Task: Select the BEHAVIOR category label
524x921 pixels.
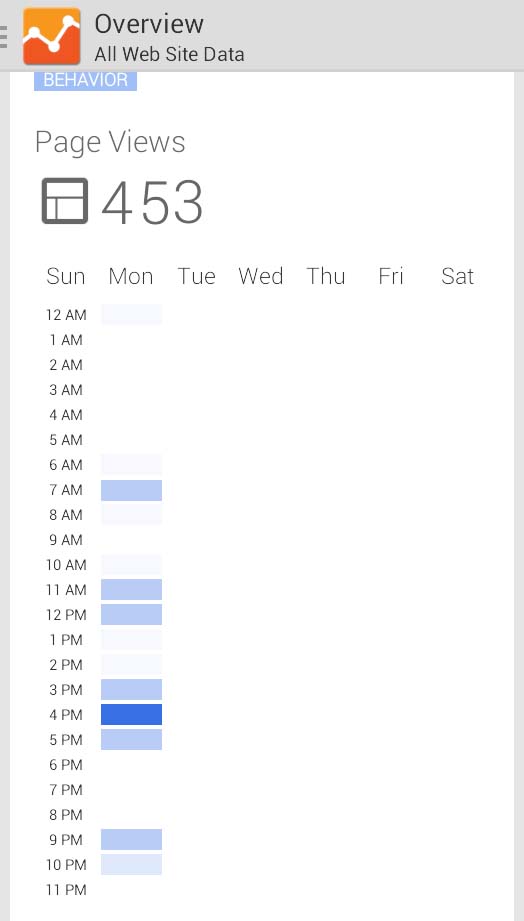Action: click(x=85, y=80)
